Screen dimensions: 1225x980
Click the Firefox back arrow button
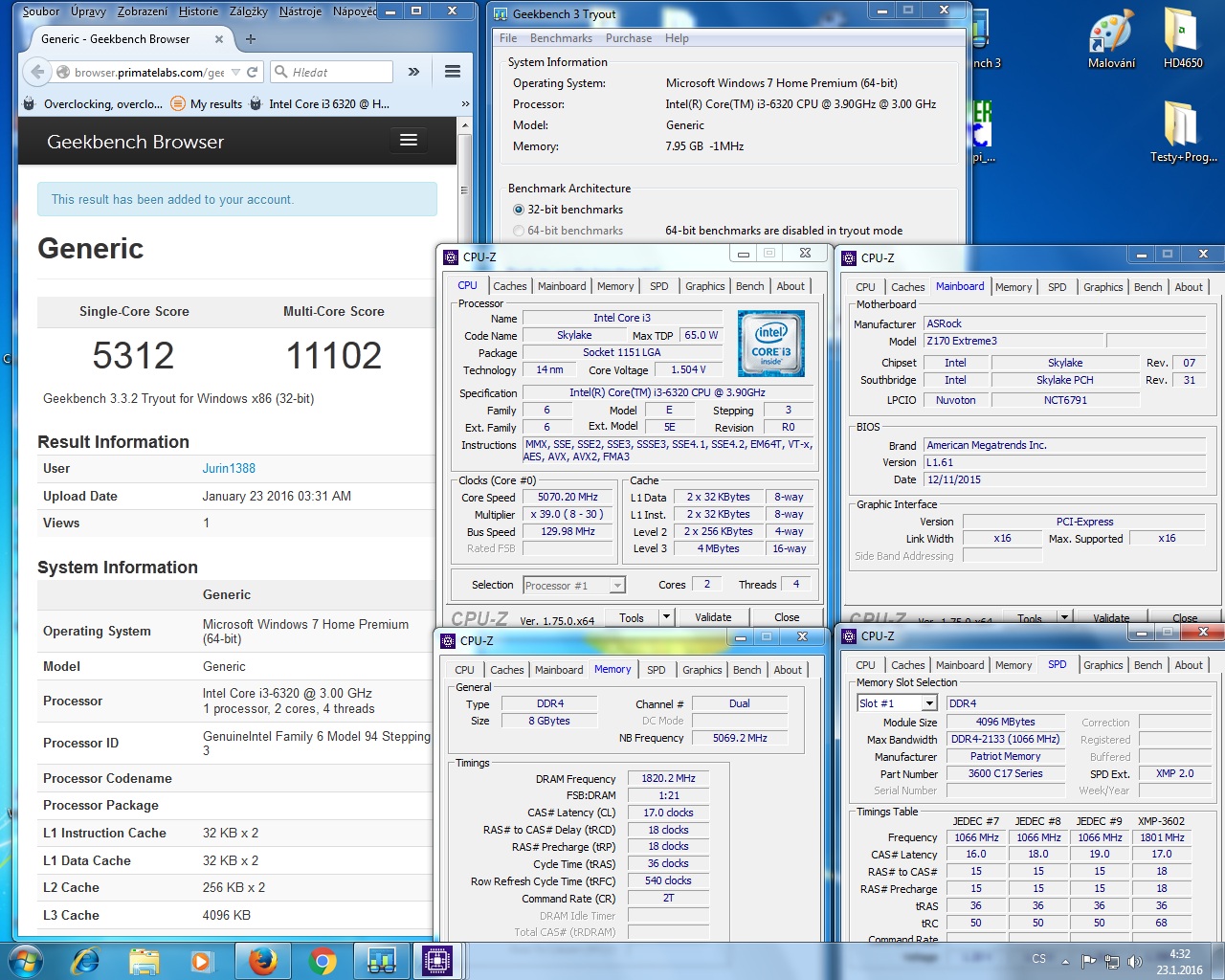(x=36, y=72)
